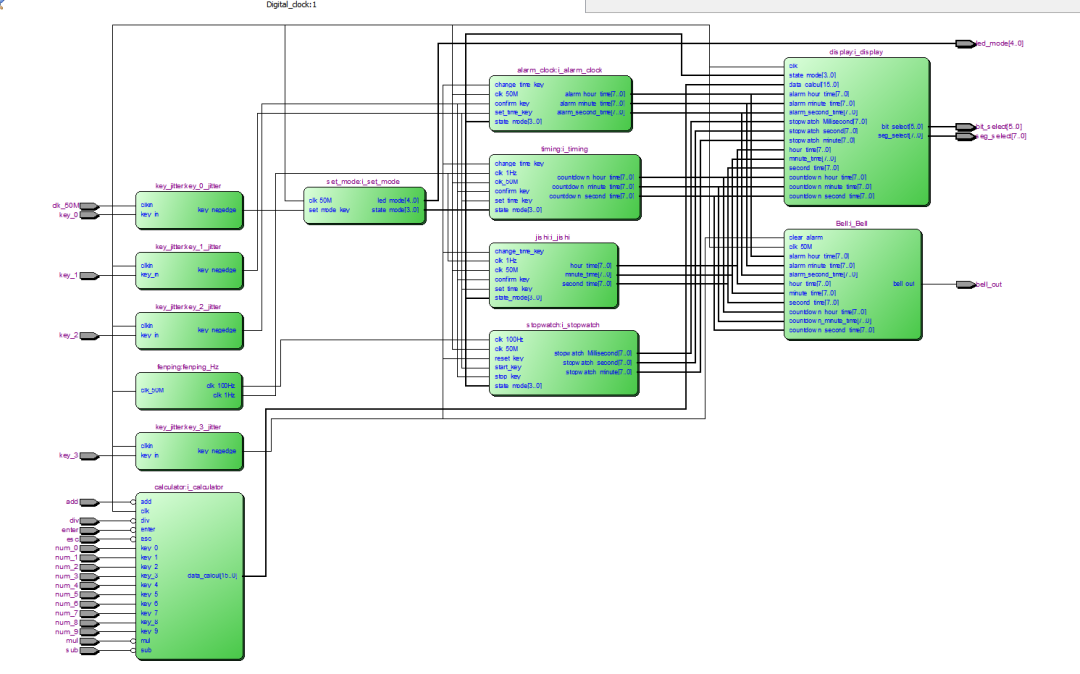Screen dimensions: 1080x674
Task: Select the display:i_display module block
Action: (857, 130)
